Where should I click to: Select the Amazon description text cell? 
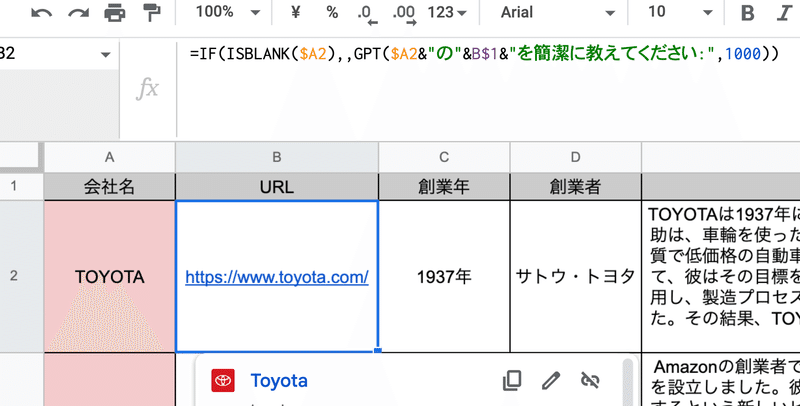click(721, 379)
